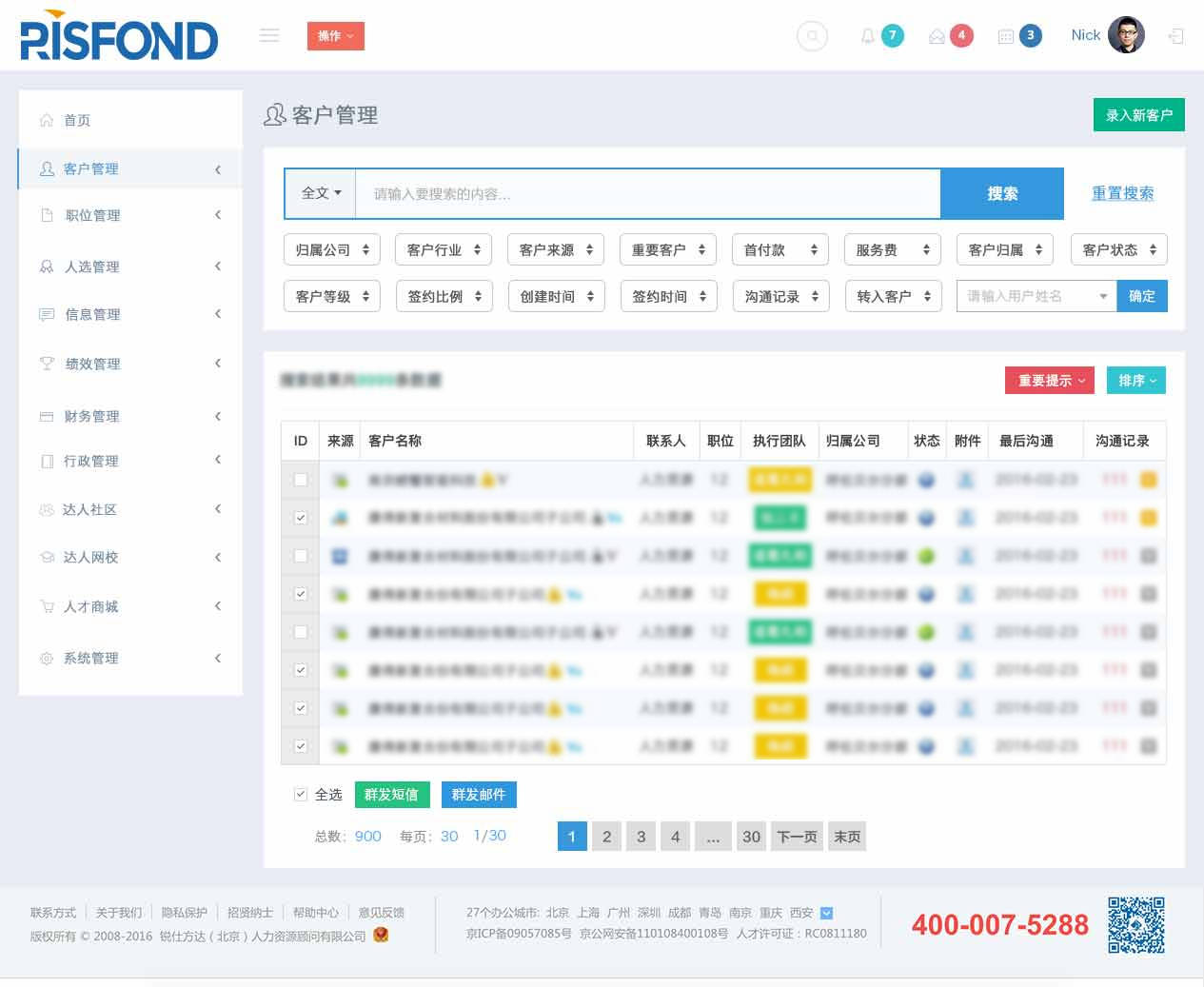Expand the 全文 search scope dropdown
Image resolution: width=1204 pixels, height=987 pixels.
[321, 193]
